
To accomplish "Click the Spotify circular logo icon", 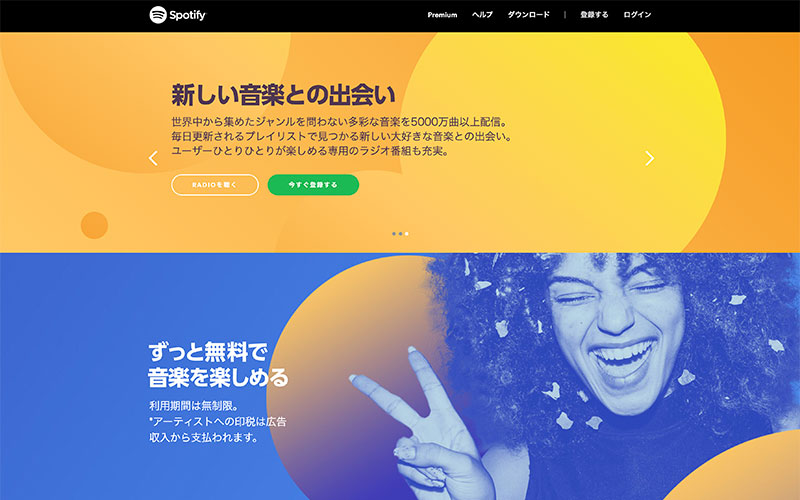I will pos(158,15).
